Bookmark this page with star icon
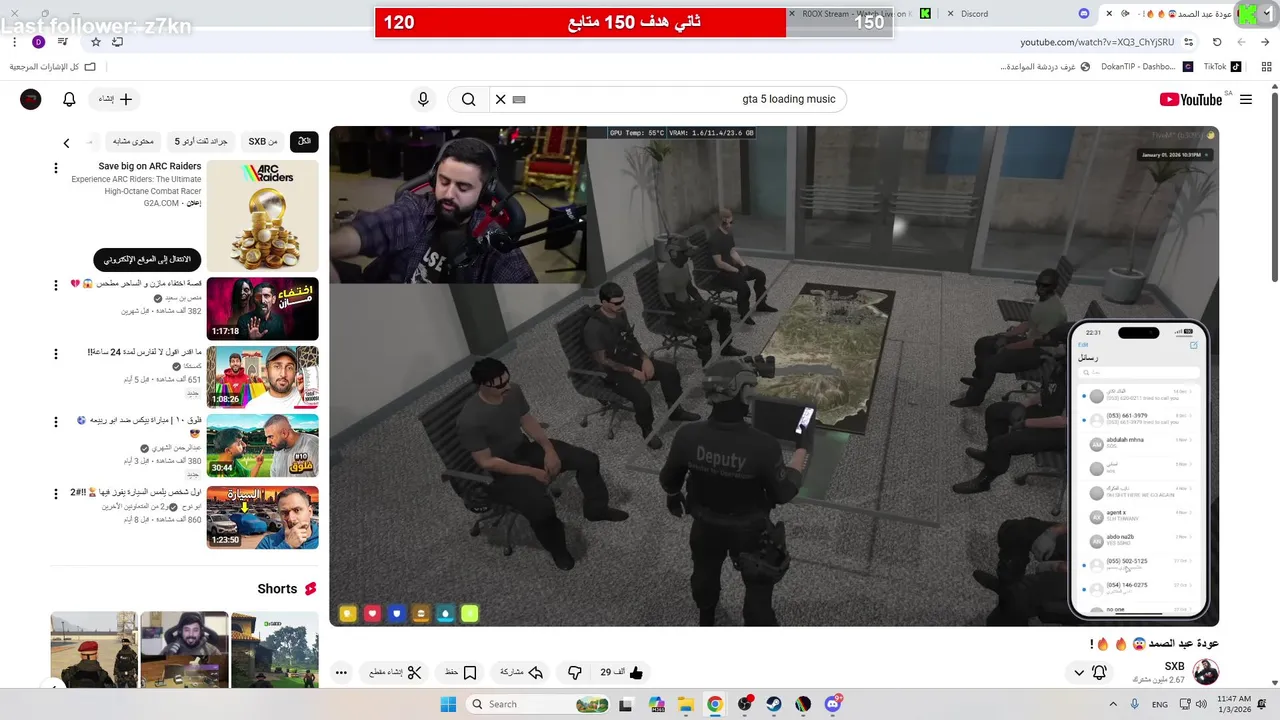Viewport: 1280px width, 720px height. 96,42
